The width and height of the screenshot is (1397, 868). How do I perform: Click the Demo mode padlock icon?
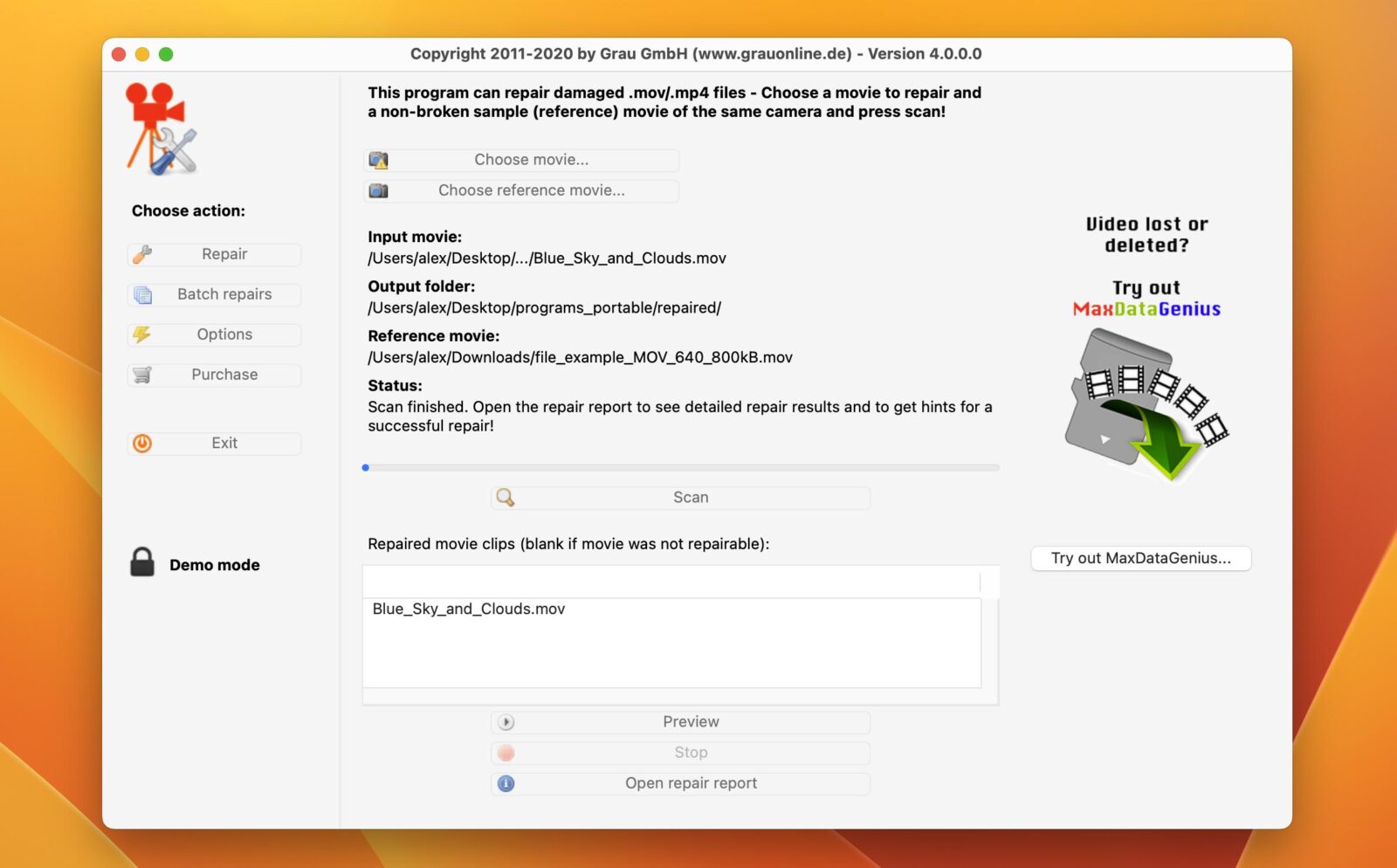[142, 563]
